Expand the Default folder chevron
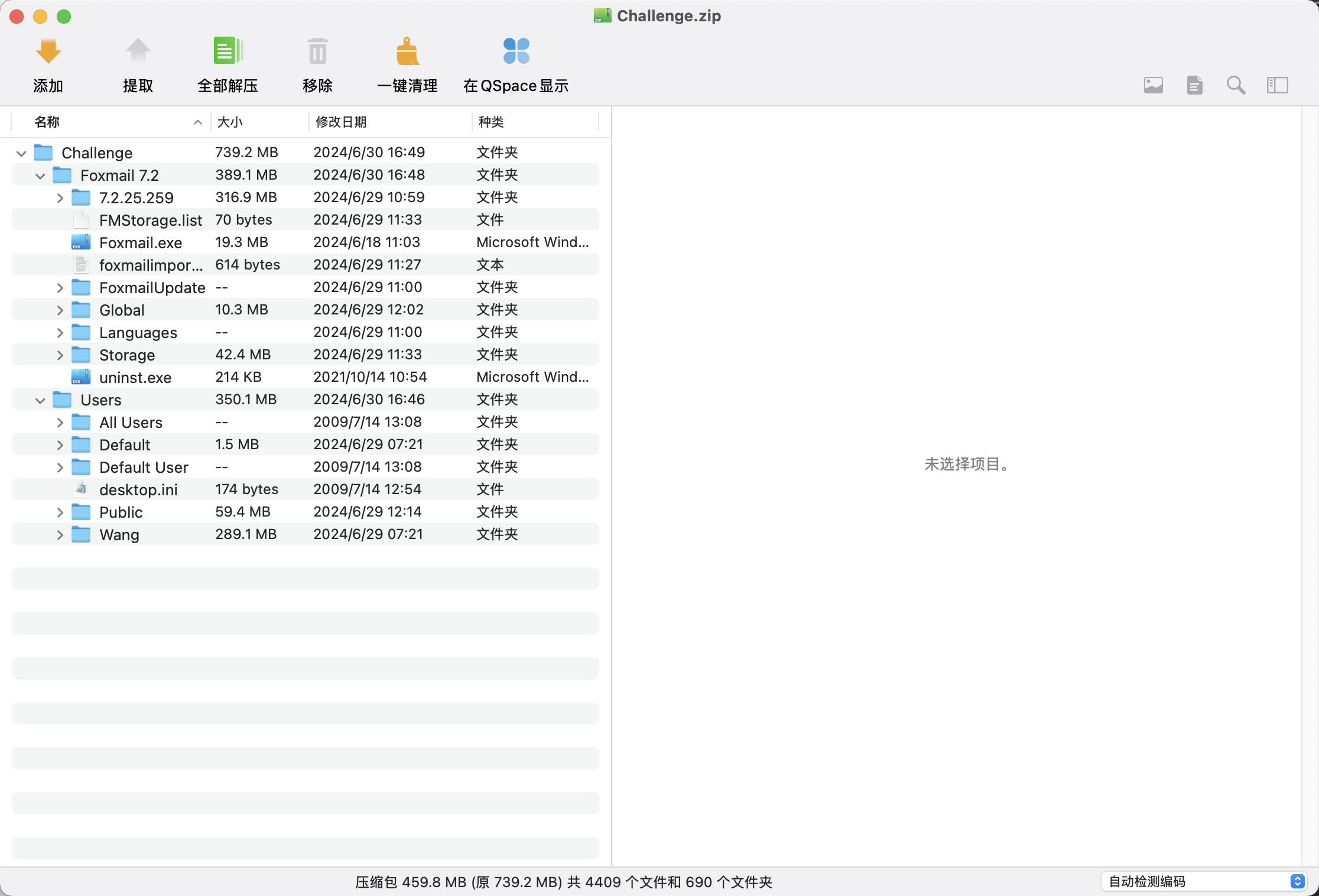Image resolution: width=1319 pixels, height=896 pixels. [60, 445]
